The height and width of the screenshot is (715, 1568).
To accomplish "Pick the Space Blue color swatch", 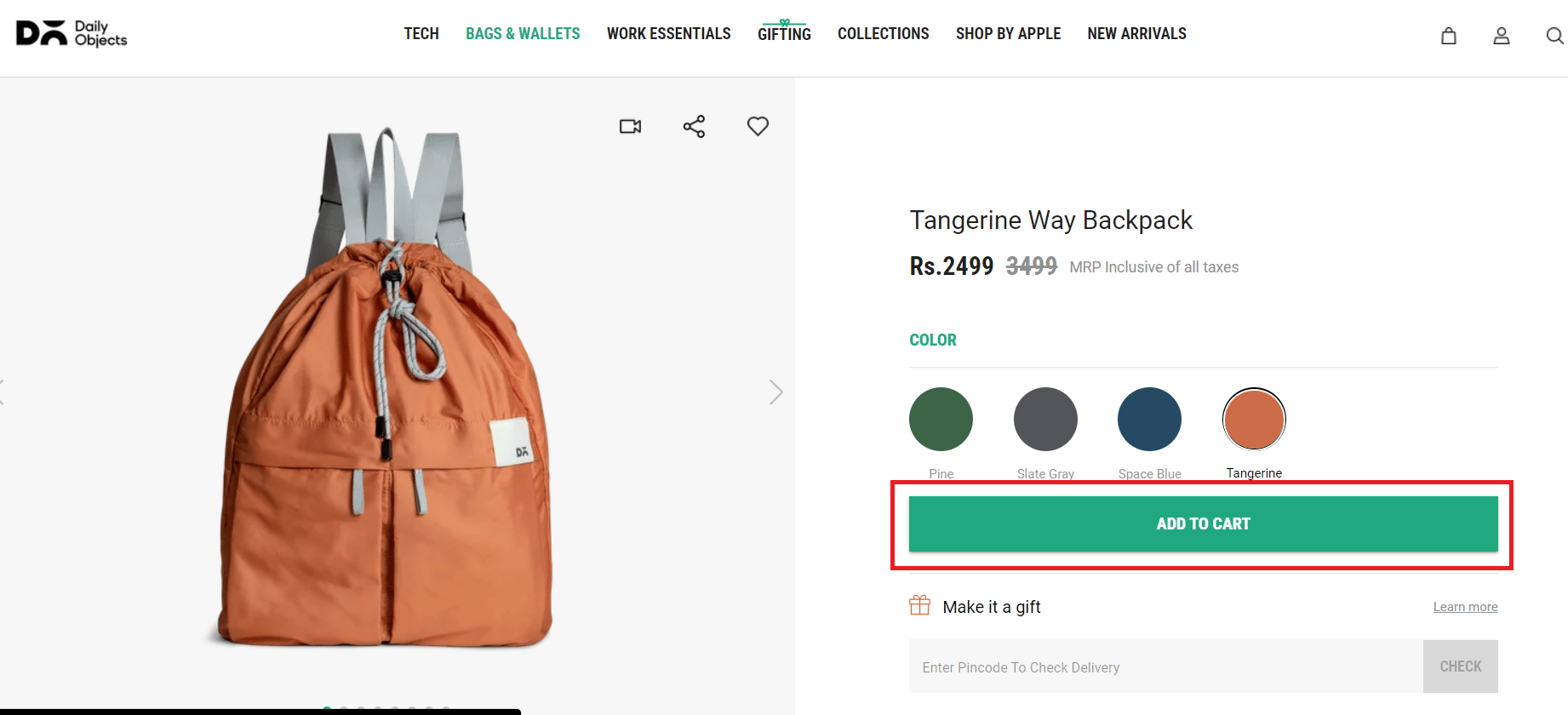I will (x=1149, y=419).
